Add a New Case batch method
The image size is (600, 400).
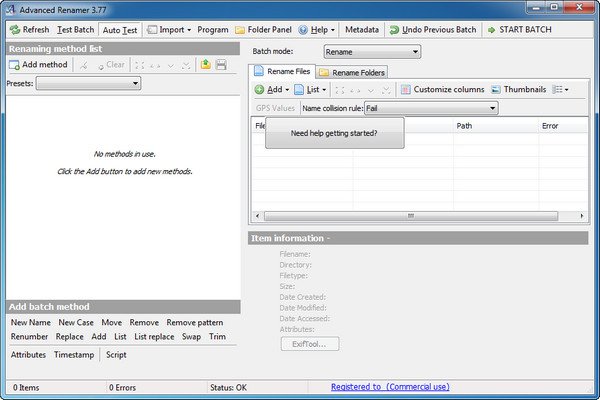click(76, 323)
